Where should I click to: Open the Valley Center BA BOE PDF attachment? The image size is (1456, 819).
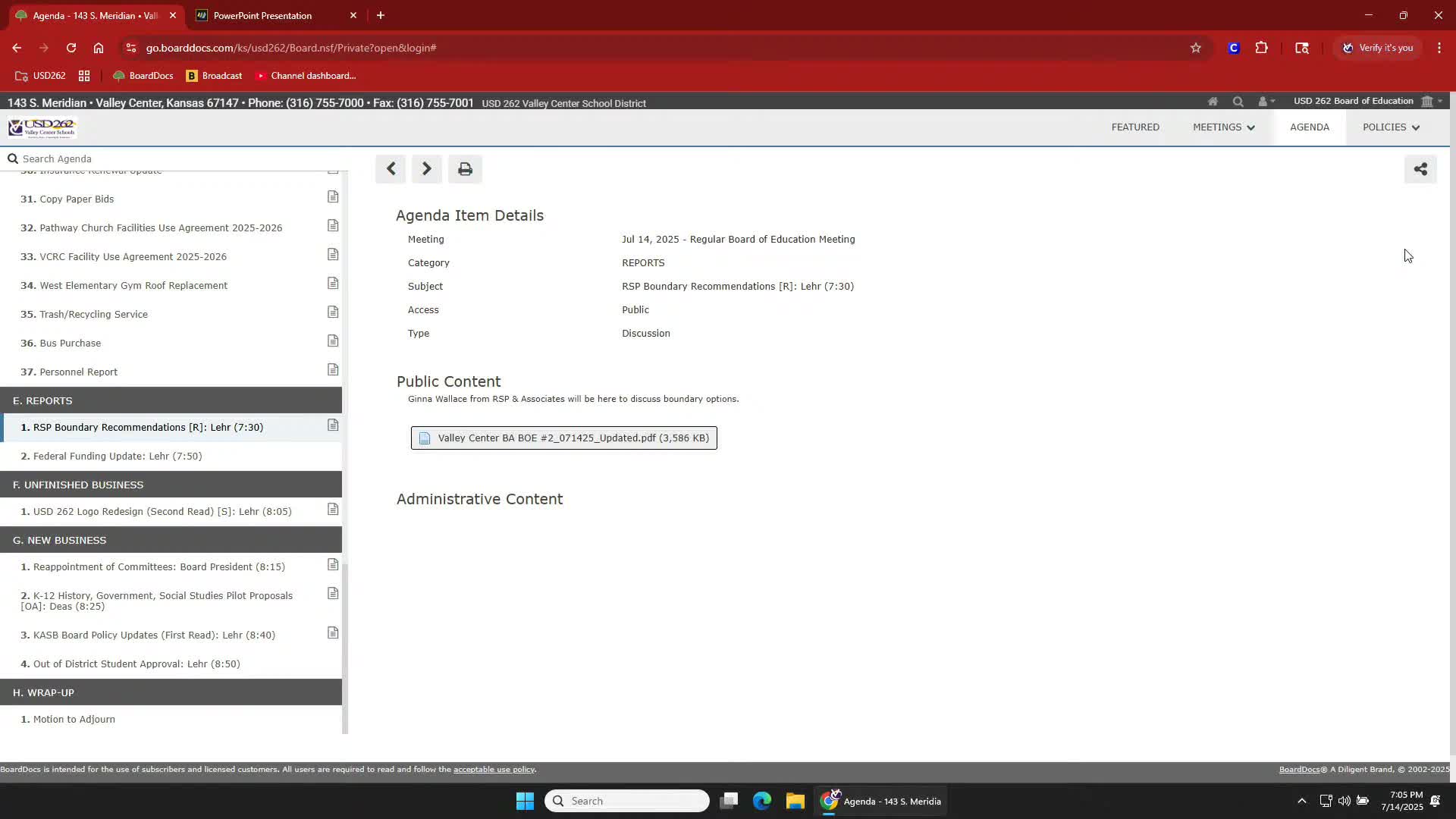[x=563, y=438]
